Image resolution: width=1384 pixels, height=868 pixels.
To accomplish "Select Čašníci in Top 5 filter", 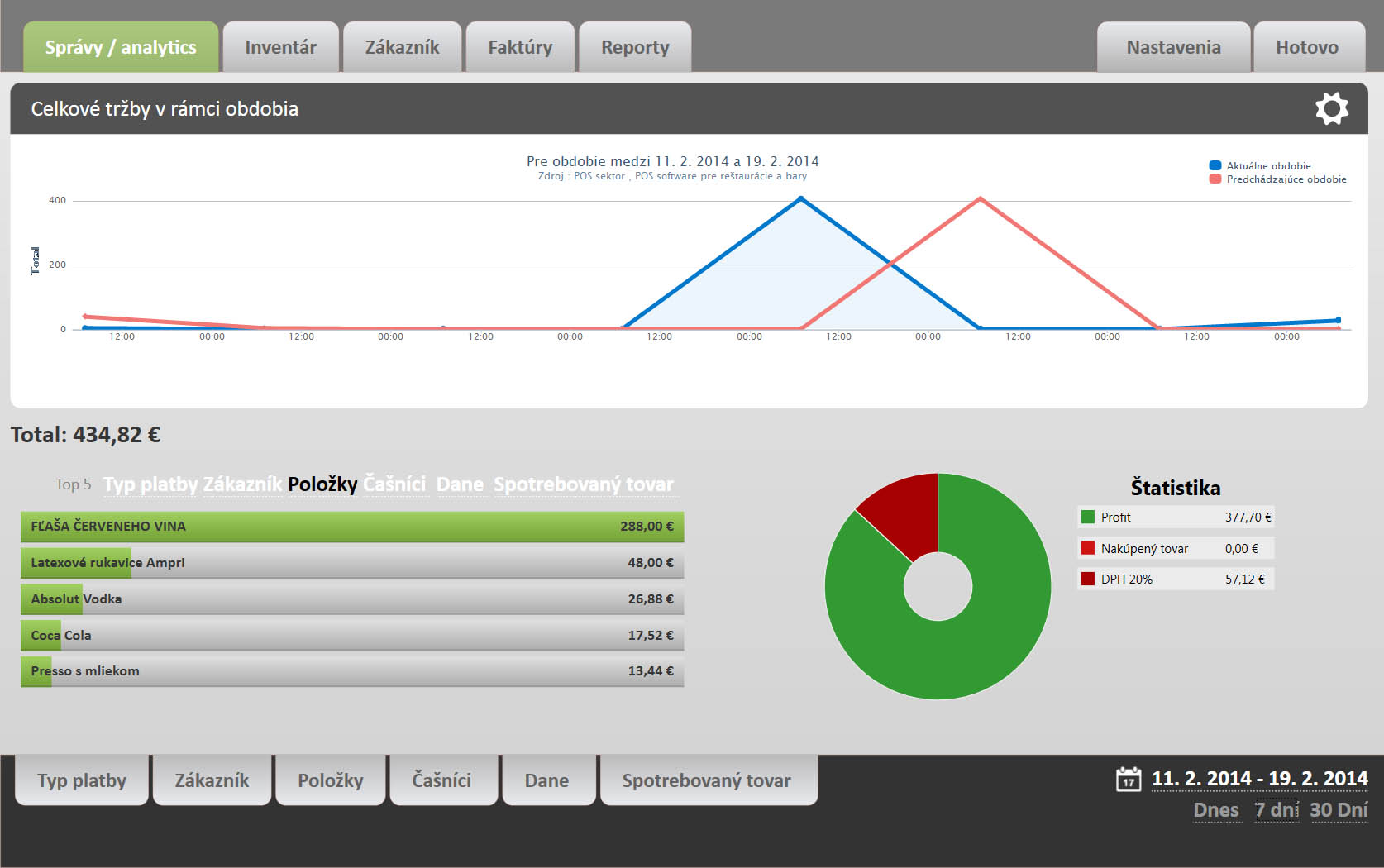I will coord(394,484).
